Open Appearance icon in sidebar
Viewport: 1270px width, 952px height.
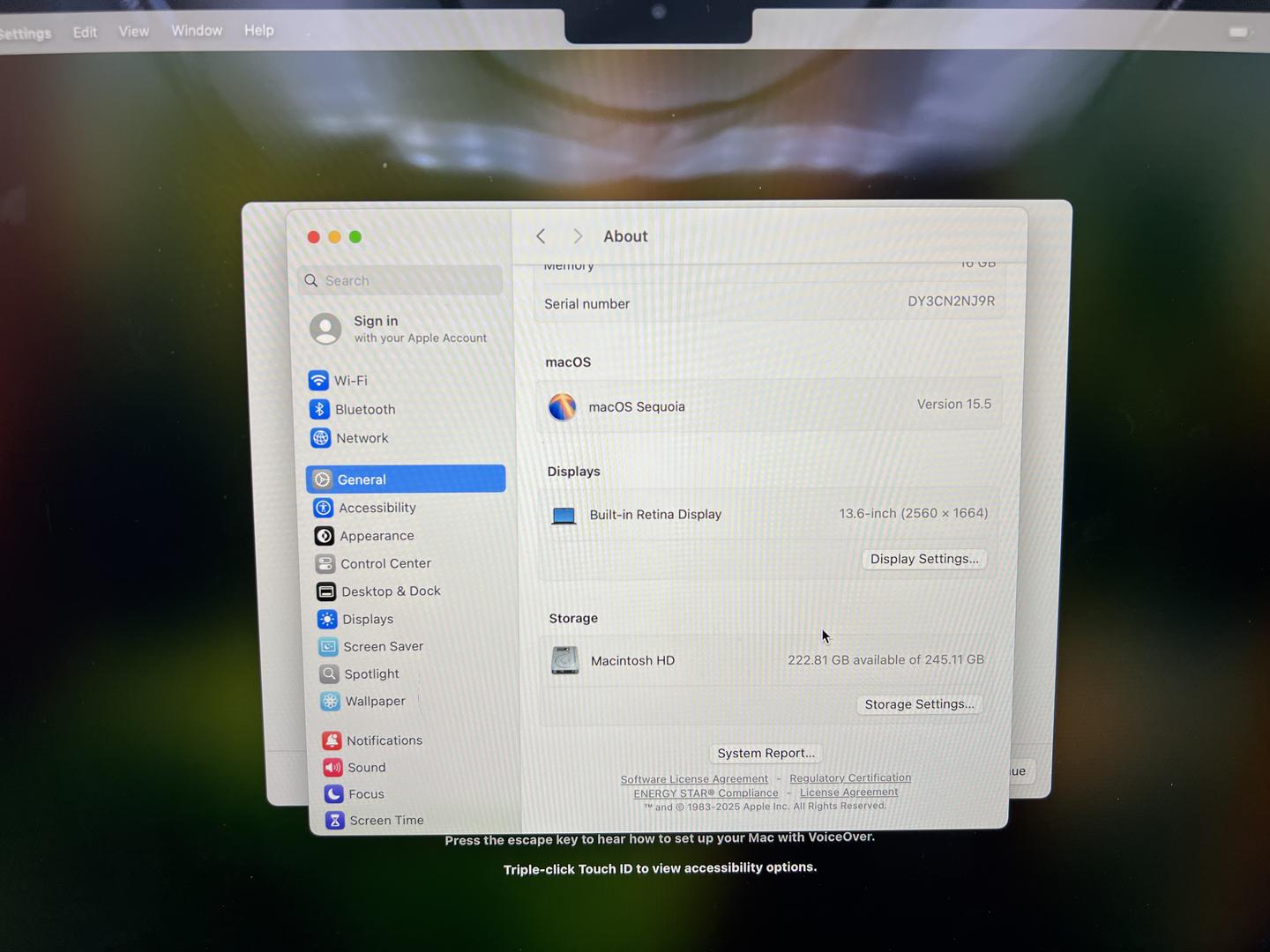point(325,536)
